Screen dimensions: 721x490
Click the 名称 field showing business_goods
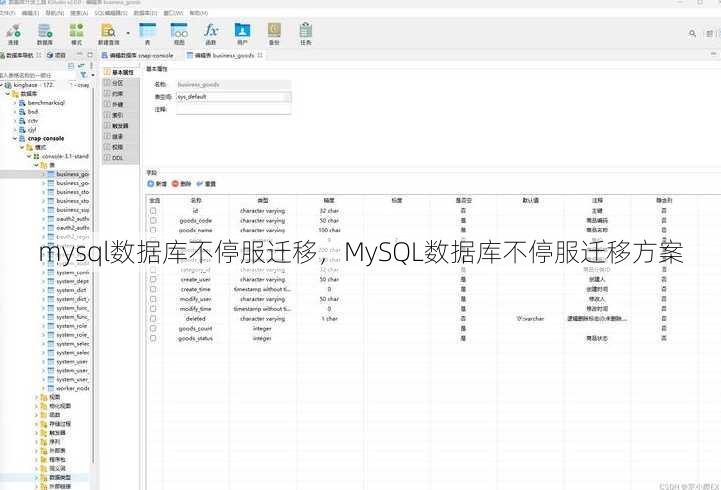coord(234,85)
